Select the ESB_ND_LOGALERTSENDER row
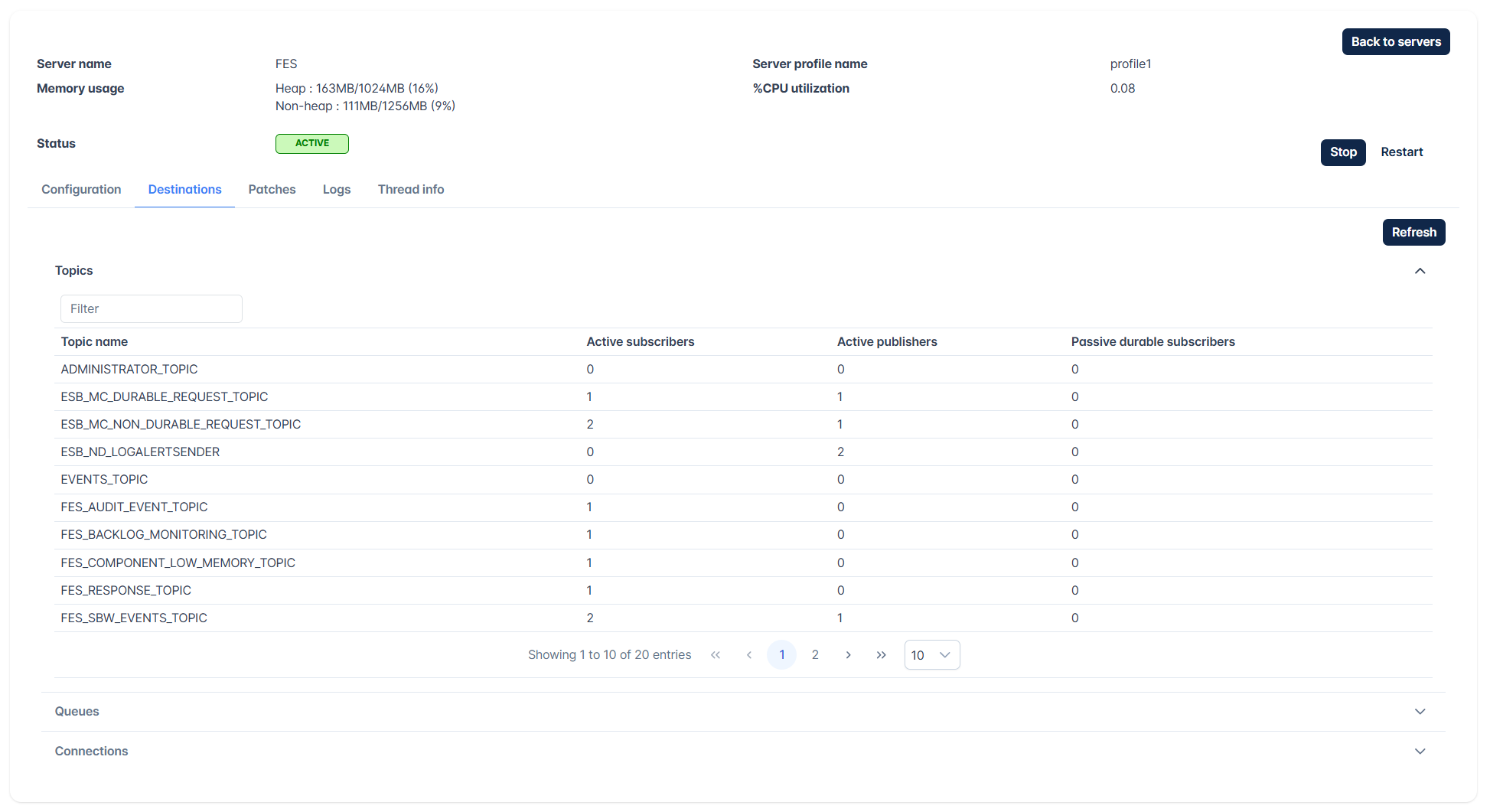 (x=743, y=452)
